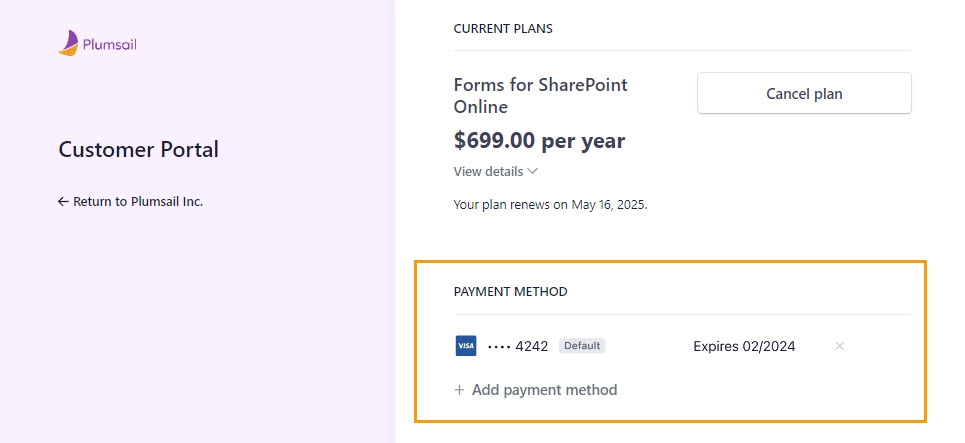Screen dimensions: 965x443
Task: Cancel the Forms for SharePoint Online plan
Action: point(804,94)
